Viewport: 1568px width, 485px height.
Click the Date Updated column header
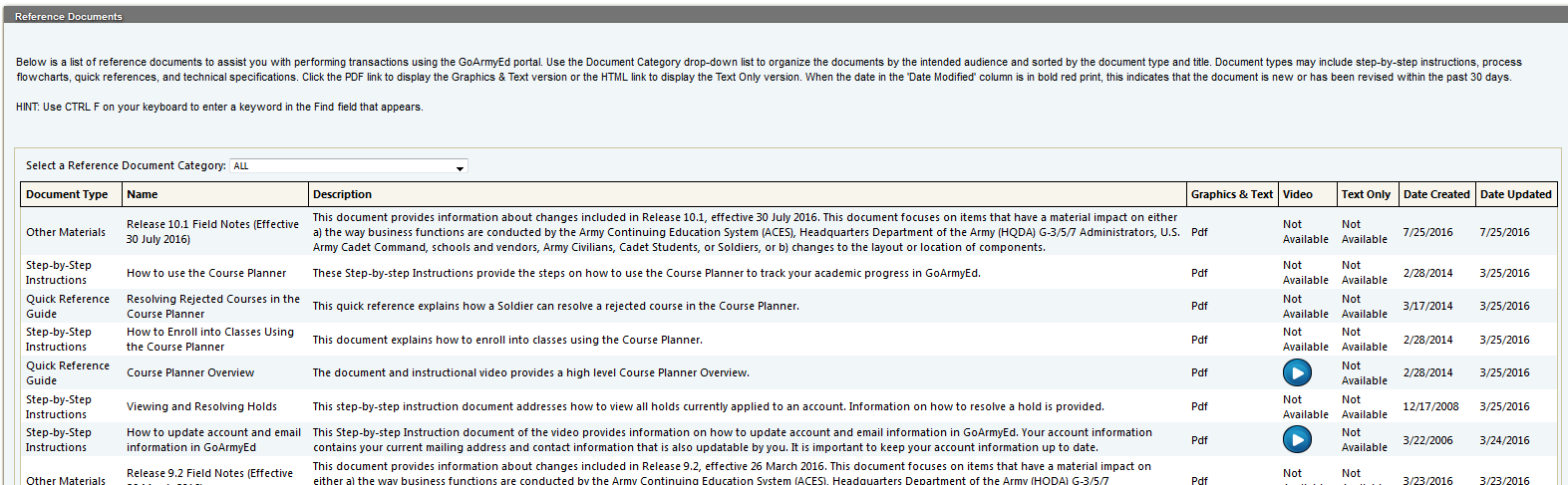click(x=1516, y=194)
